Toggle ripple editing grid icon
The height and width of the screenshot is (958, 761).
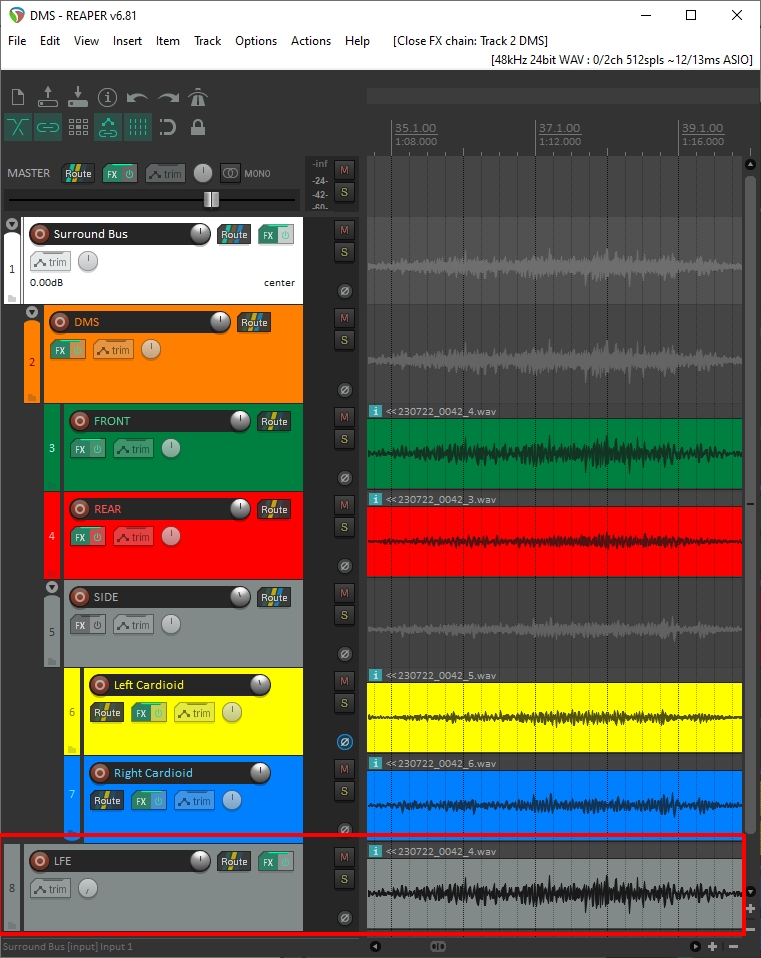(78, 127)
